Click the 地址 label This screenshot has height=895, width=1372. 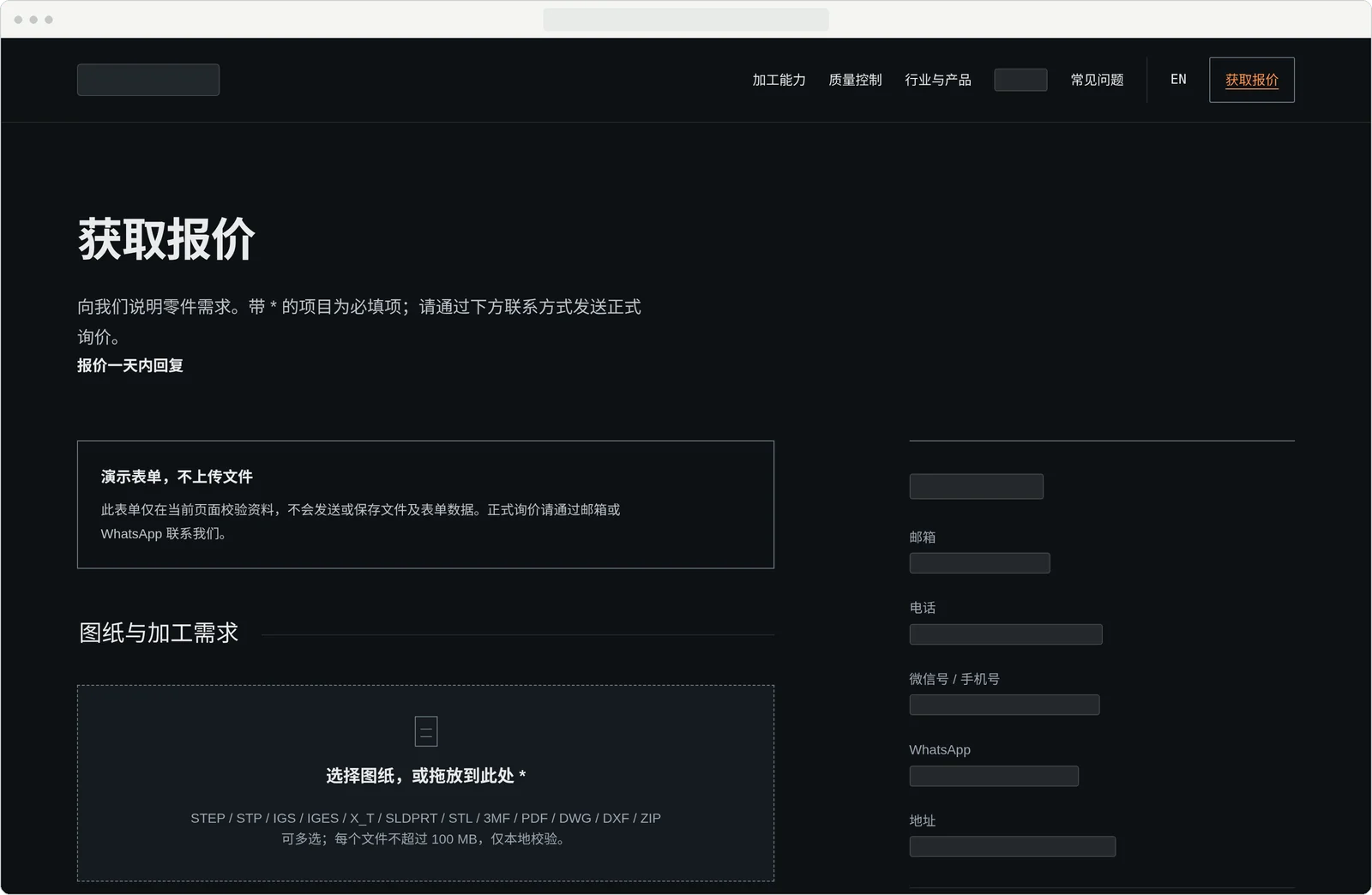pos(923,820)
